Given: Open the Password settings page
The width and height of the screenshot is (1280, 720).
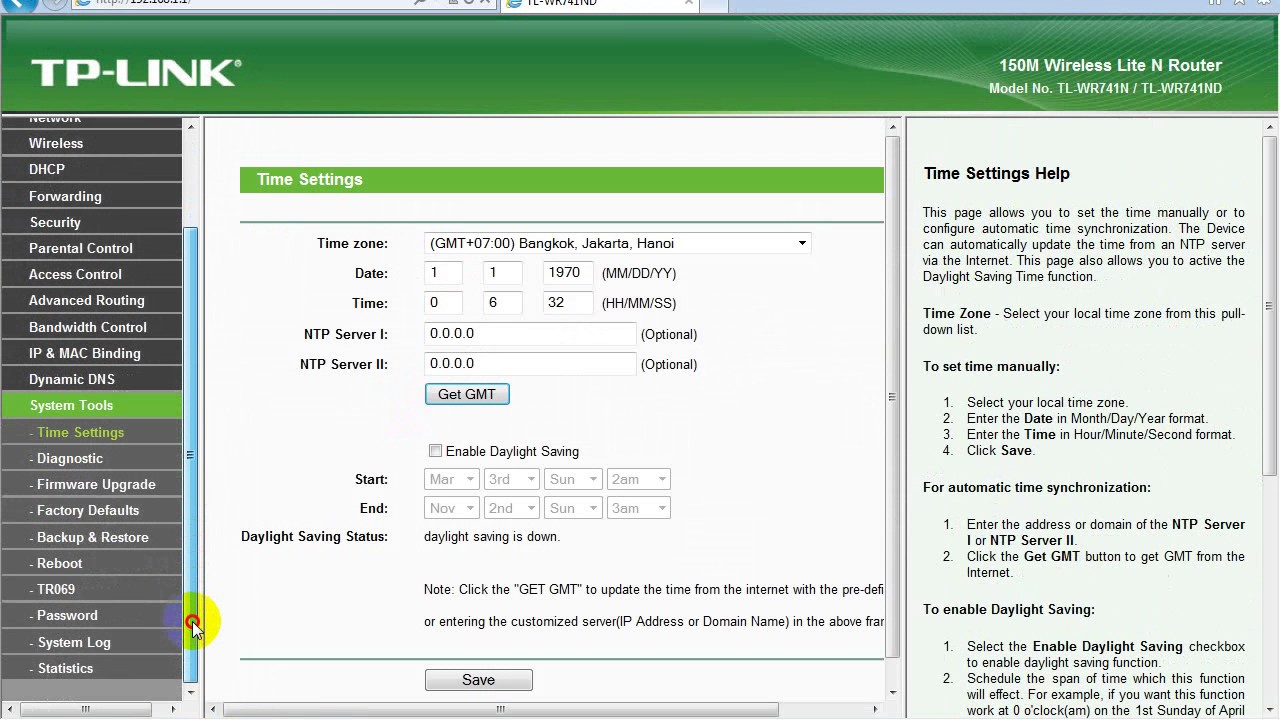Looking at the screenshot, I should pos(92,615).
